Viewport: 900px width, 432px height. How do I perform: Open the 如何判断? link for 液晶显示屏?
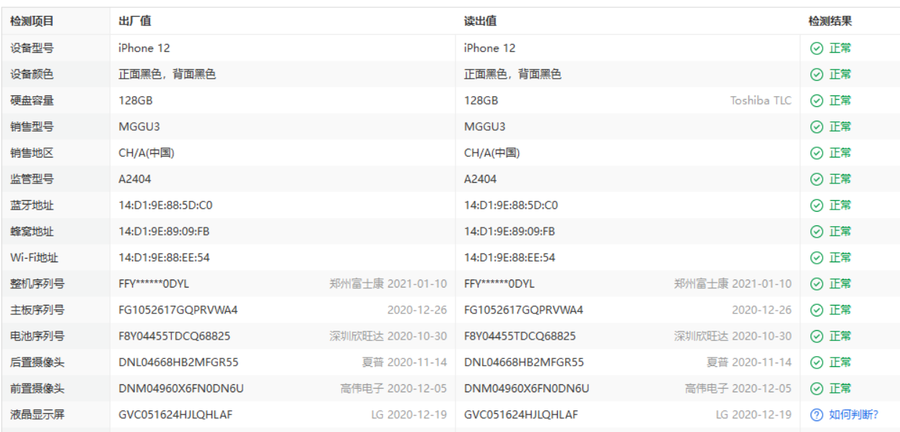pos(854,415)
